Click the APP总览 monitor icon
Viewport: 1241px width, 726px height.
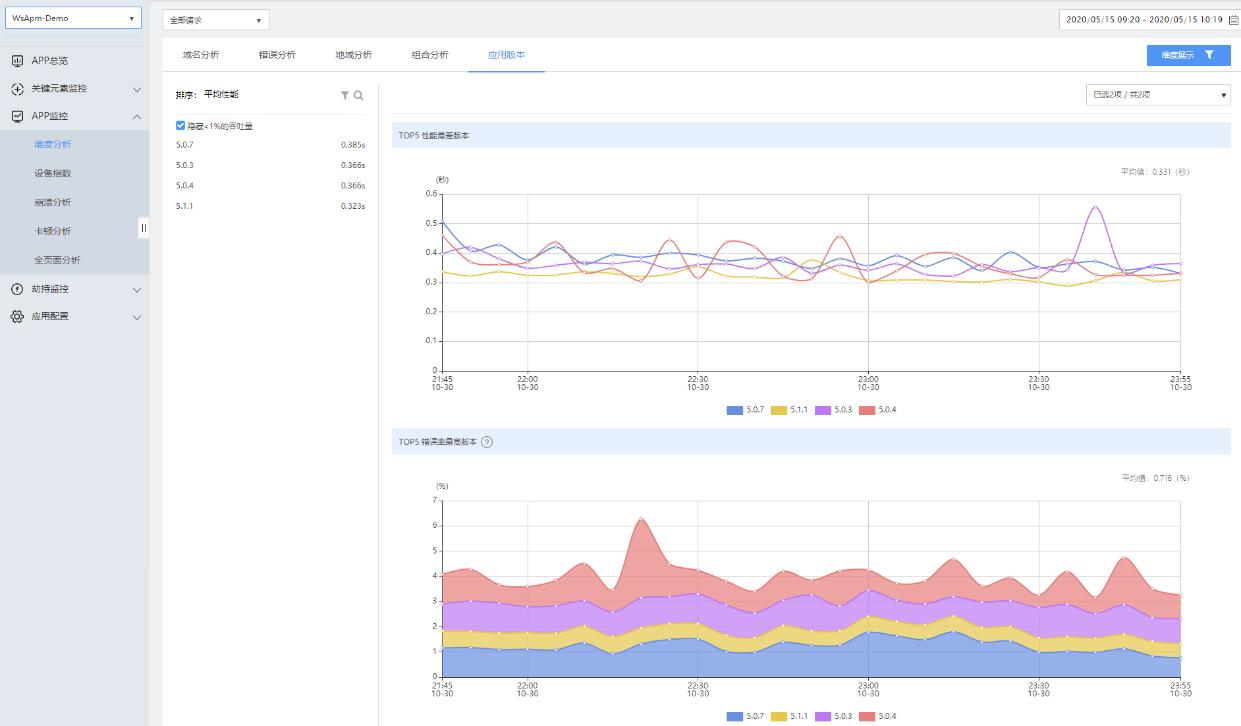pyautogui.click(x=17, y=61)
